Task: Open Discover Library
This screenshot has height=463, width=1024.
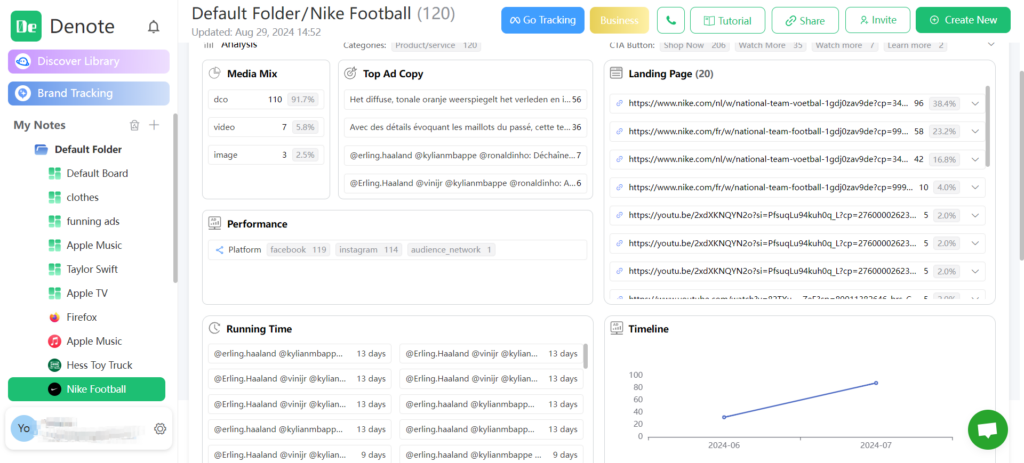Action: point(89,61)
